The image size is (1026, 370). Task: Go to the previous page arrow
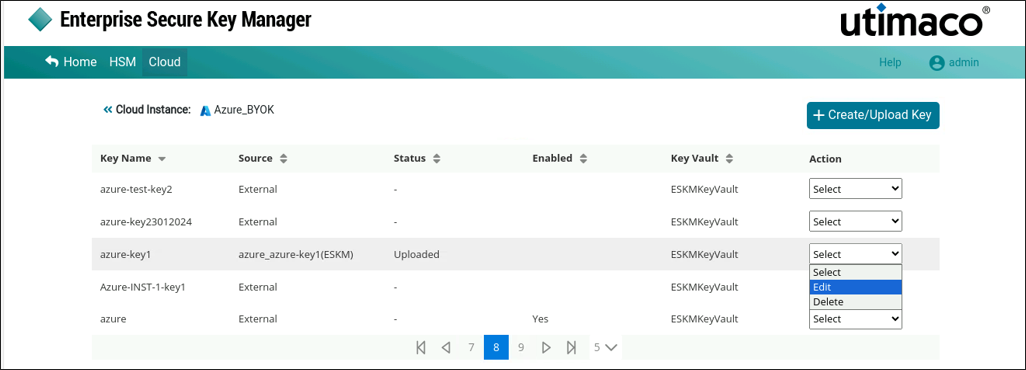pyautogui.click(x=446, y=348)
